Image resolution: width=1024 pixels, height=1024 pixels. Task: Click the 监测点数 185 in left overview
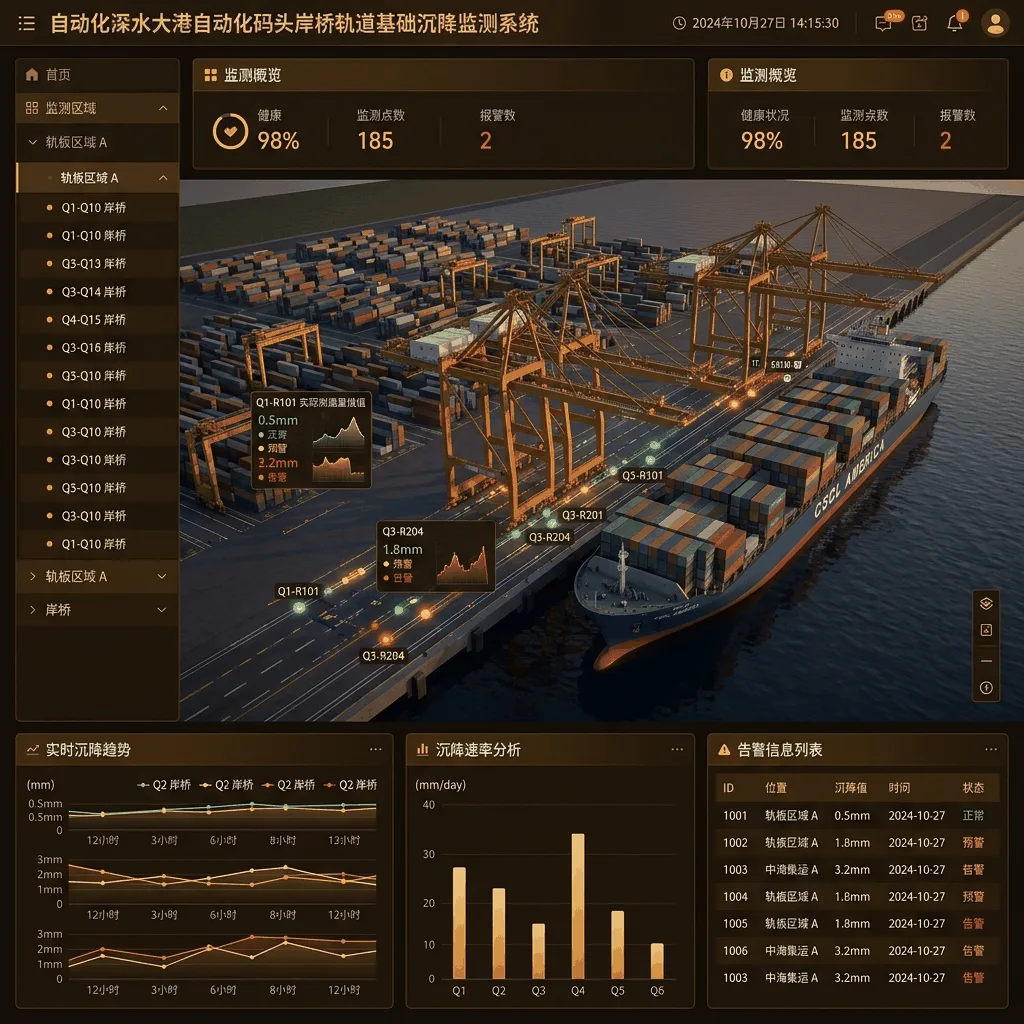click(376, 140)
